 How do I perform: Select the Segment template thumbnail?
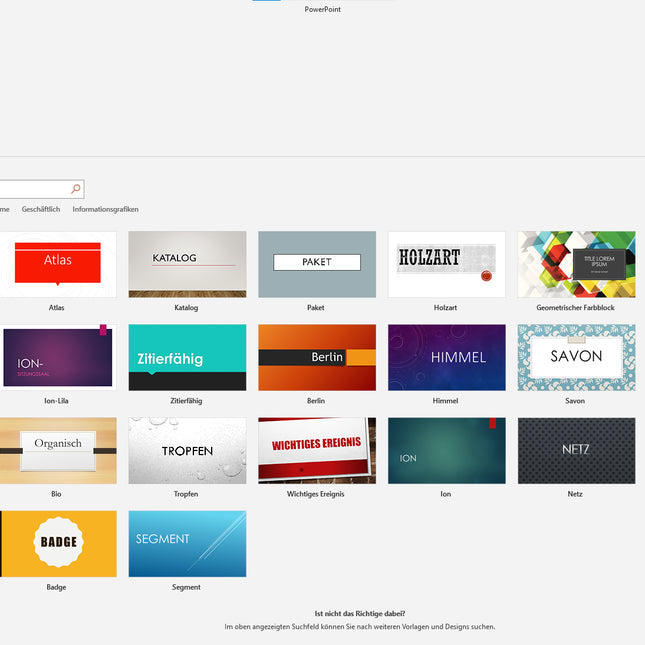pyautogui.click(x=188, y=544)
